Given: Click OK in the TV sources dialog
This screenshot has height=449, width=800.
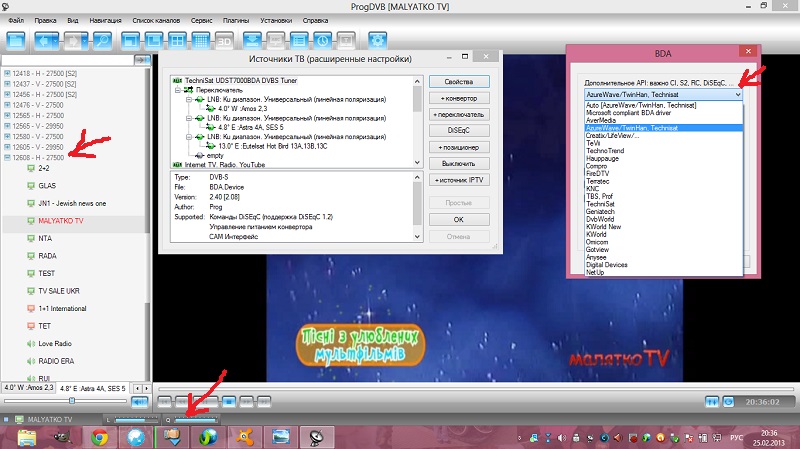Looking at the screenshot, I should (x=458, y=219).
